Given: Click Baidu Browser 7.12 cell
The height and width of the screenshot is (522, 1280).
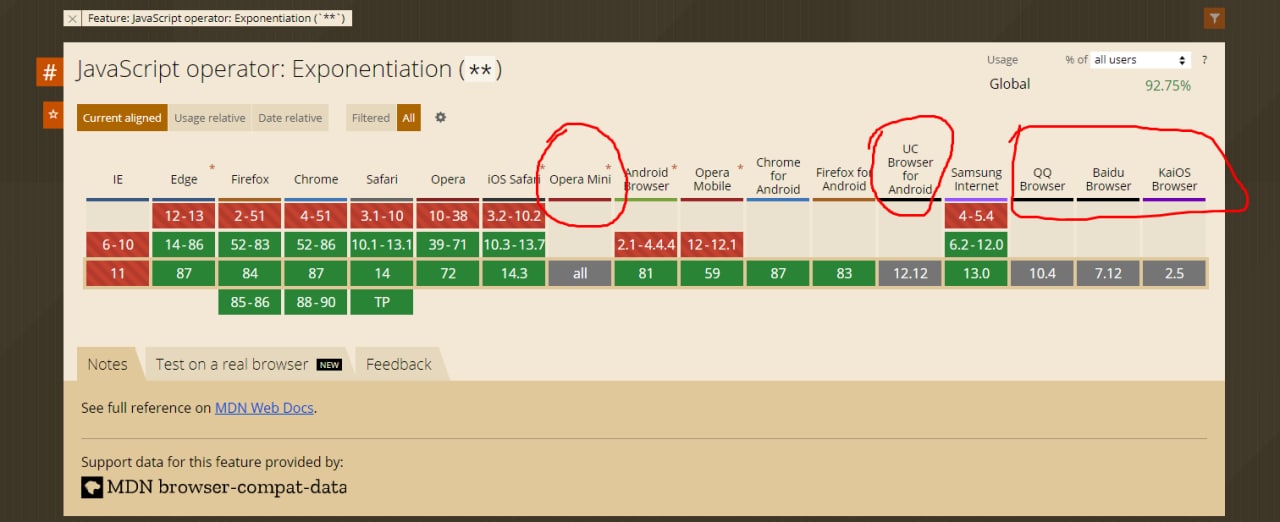Looking at the screenshot, I should [1108, 273].
